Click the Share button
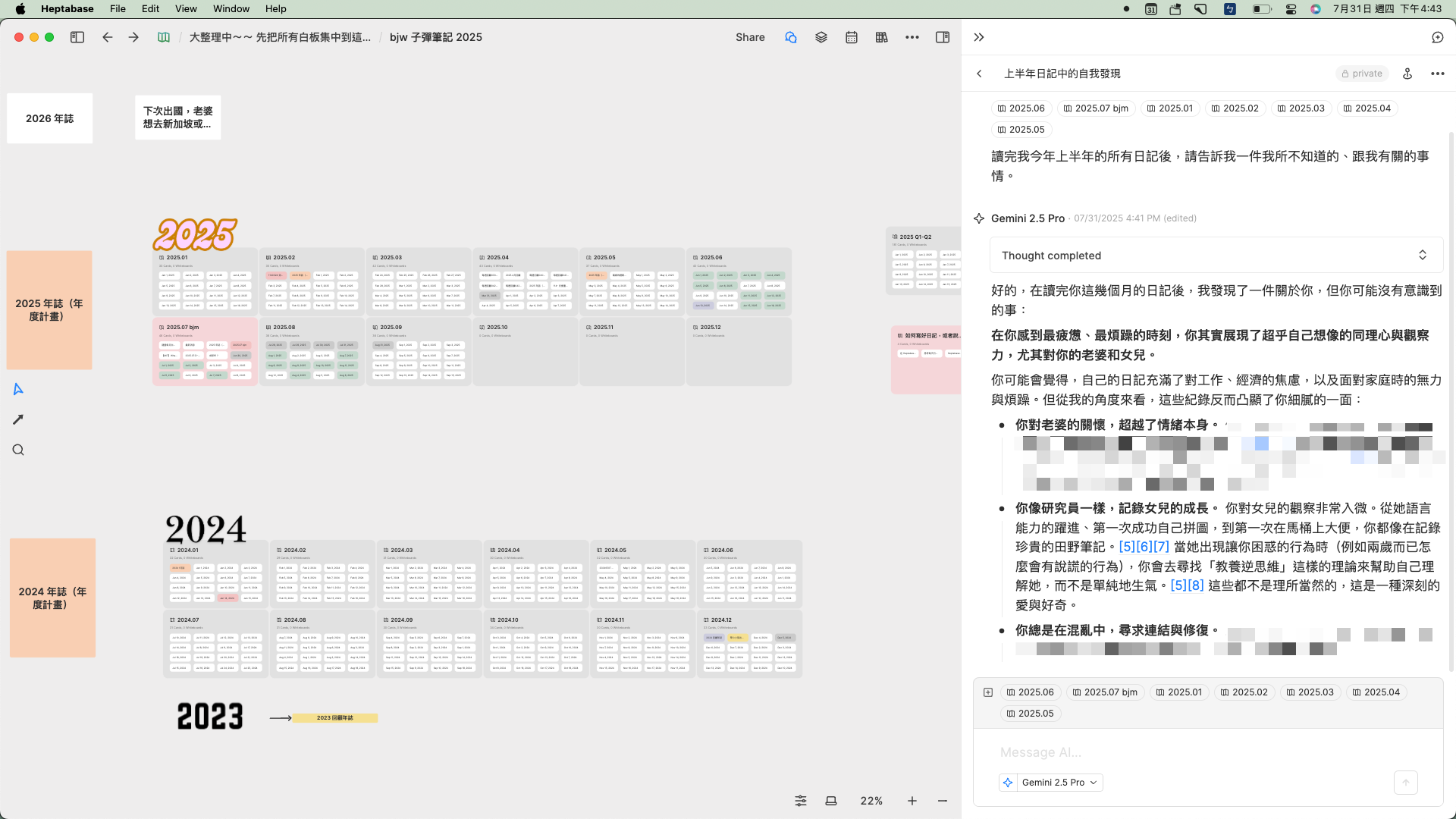The height and width of the screenshot is (819, 1456). click(750, 37)
